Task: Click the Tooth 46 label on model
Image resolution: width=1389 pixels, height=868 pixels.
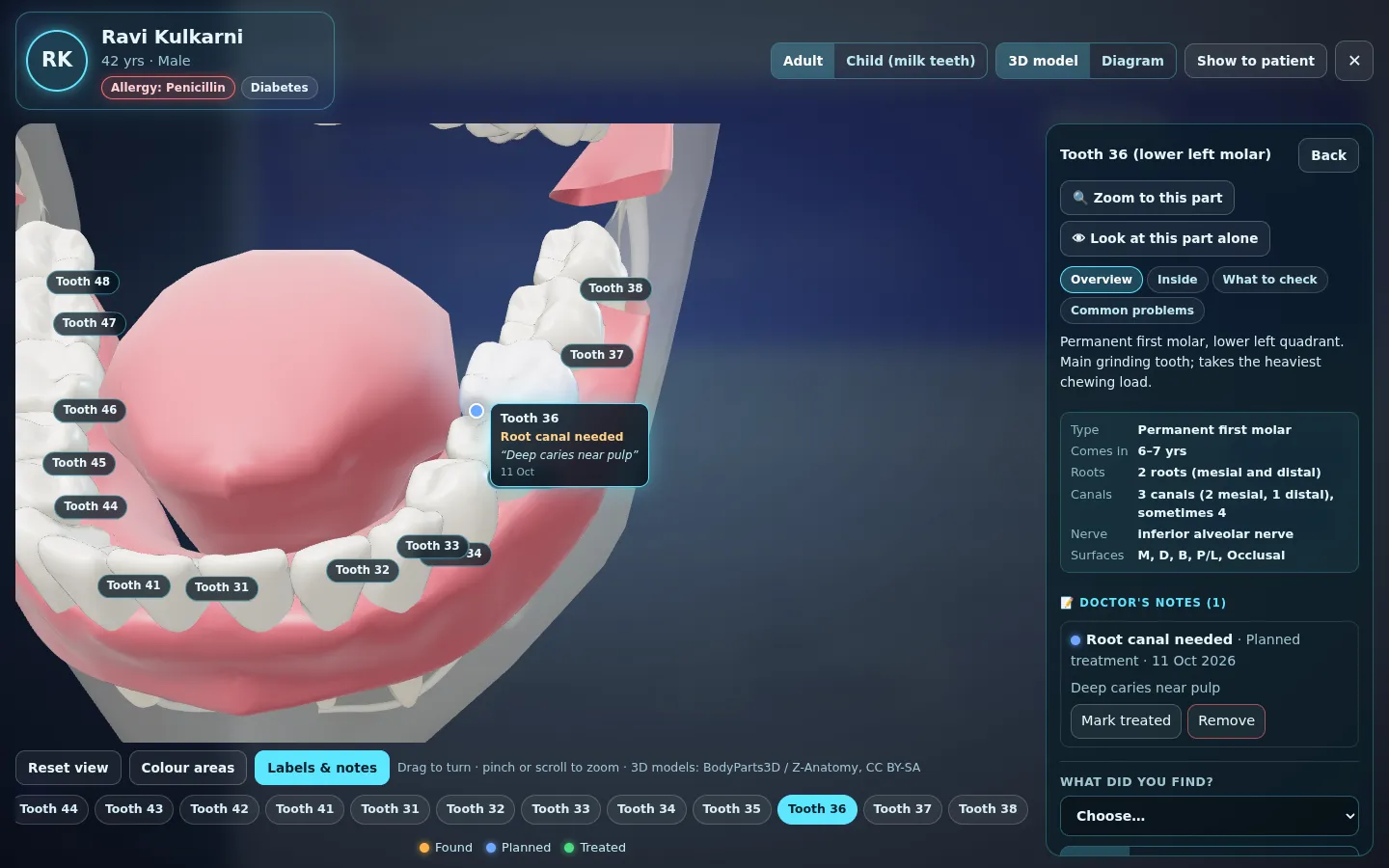Action: pyautogui.click(x=90, y=410)
